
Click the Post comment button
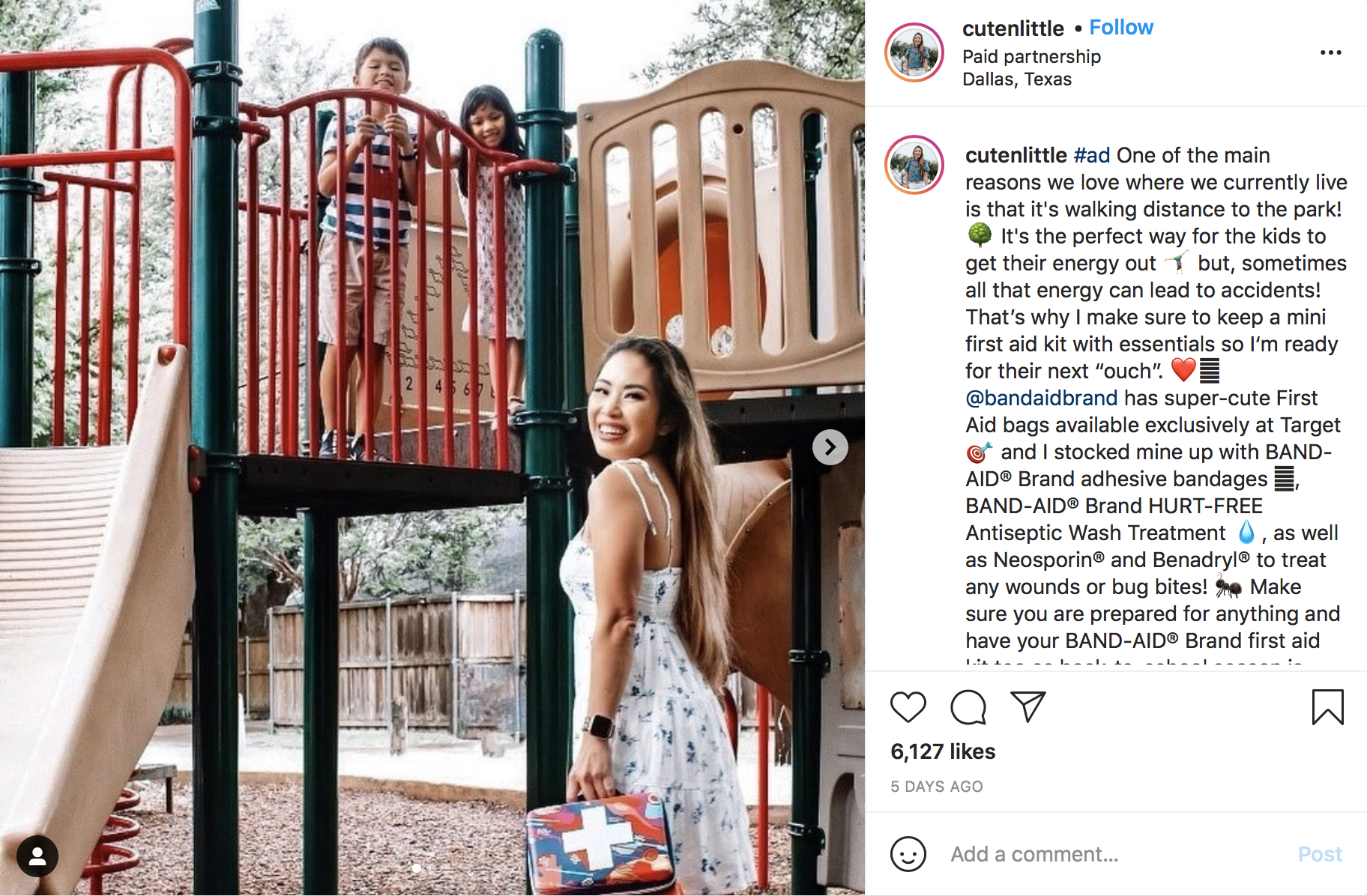(x=1320, y=854)
